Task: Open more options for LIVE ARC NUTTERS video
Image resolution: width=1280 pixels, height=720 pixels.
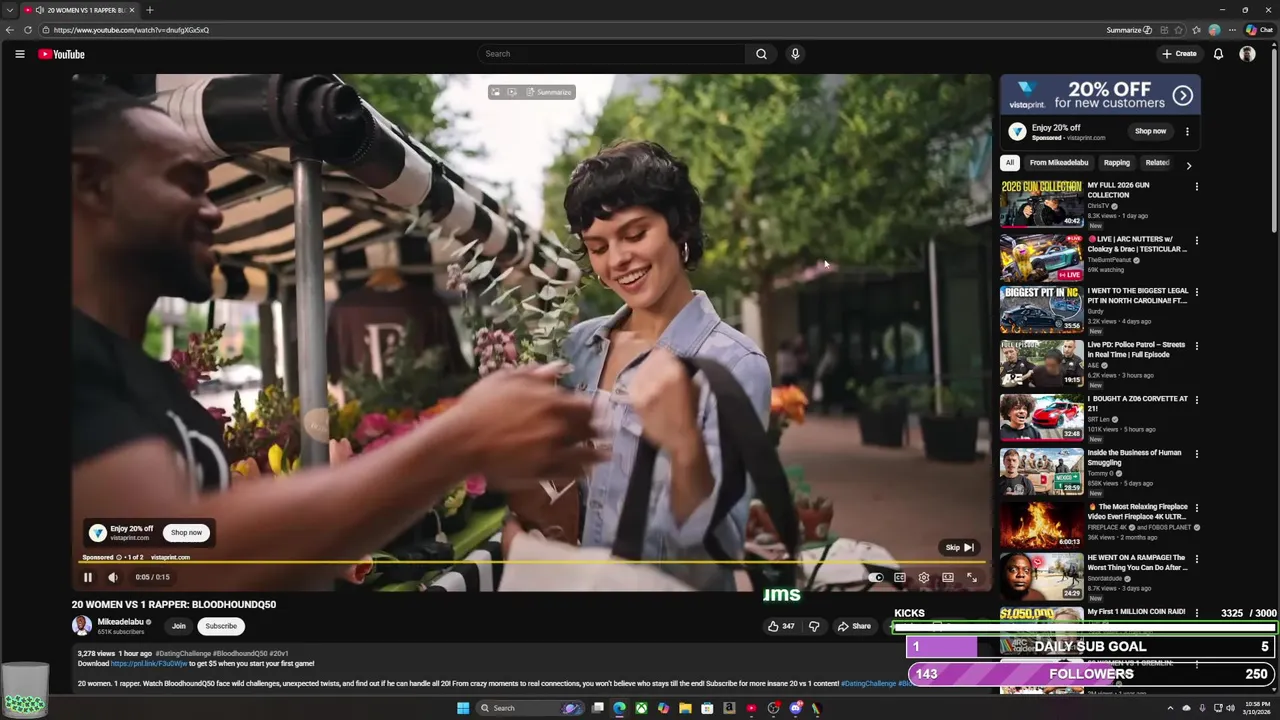Action: click(1196, 240)
